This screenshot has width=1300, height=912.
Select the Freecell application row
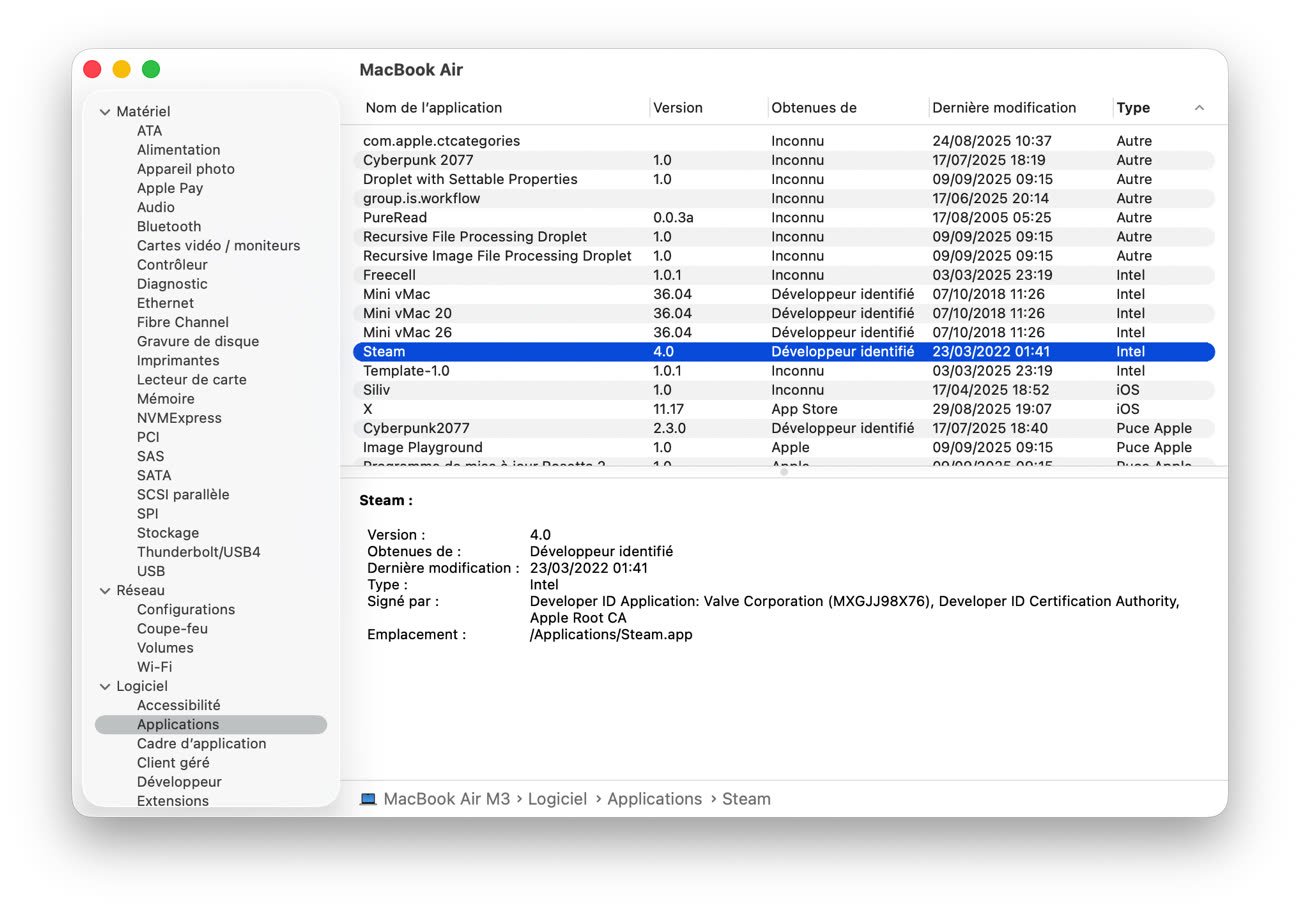784,275
